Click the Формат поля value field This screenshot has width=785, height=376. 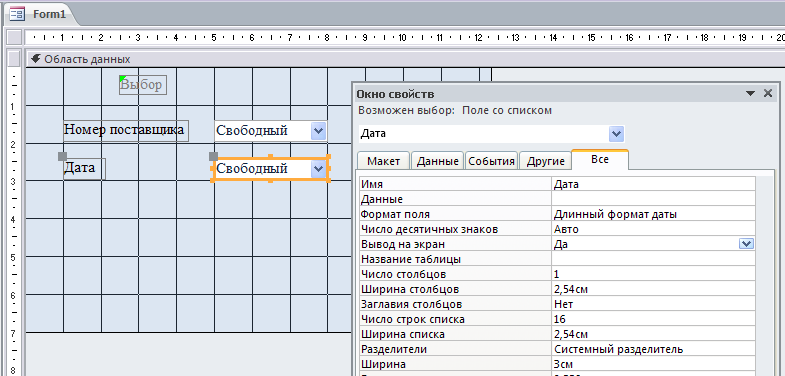(653, 214)
